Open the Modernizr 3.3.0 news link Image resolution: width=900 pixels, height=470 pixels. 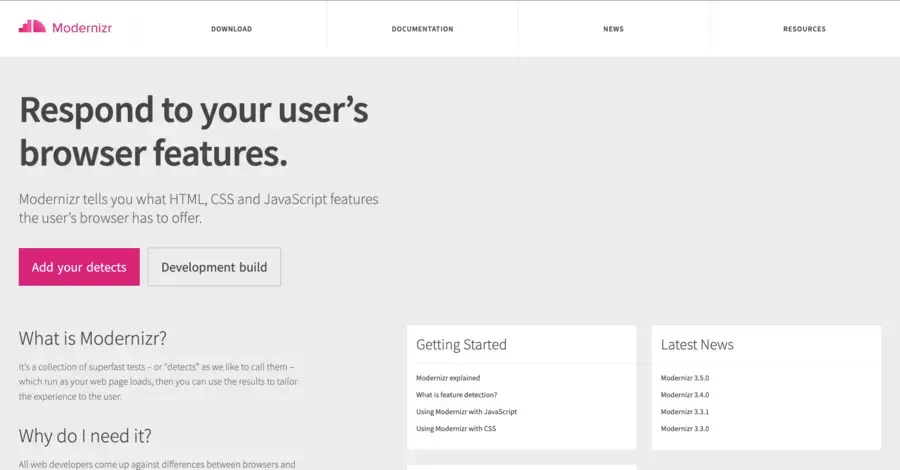click(x=685, y=429)
